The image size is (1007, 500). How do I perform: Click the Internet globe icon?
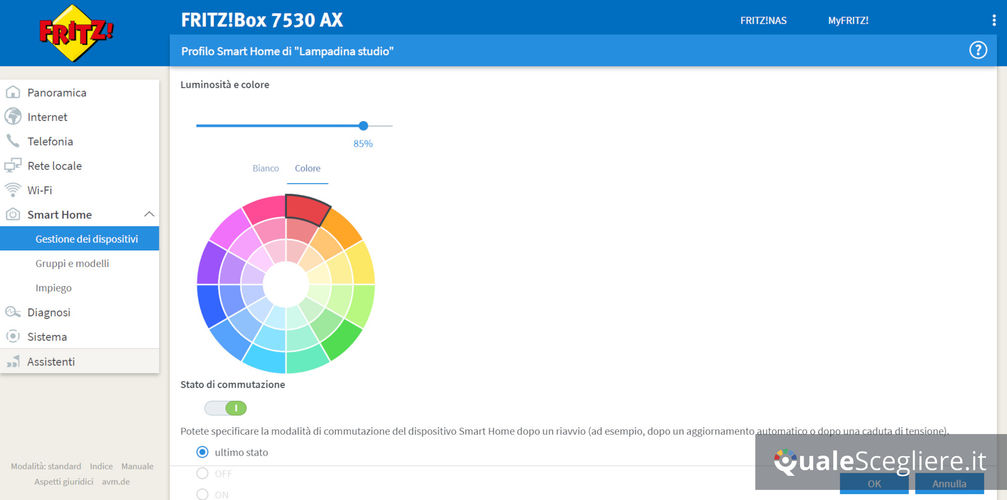[x=13, y=117]
